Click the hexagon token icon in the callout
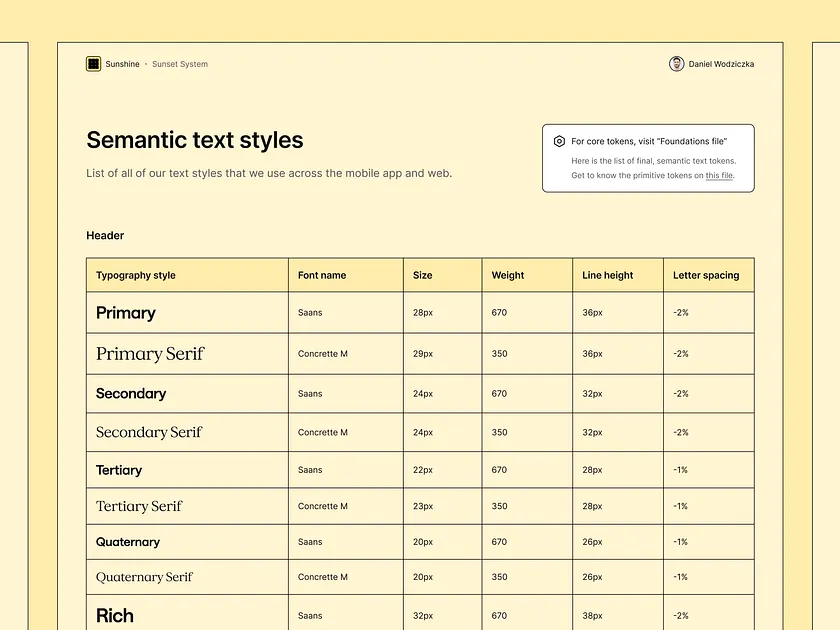 tap(557, 141)
